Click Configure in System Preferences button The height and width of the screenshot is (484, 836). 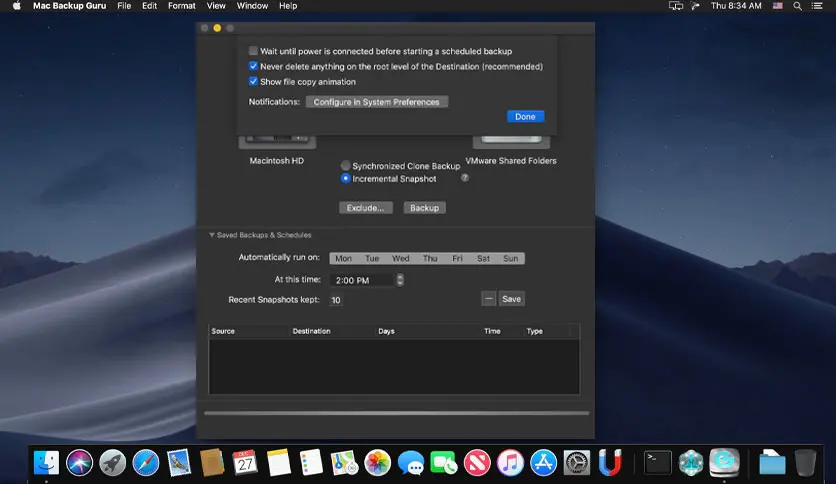(377, 102)
